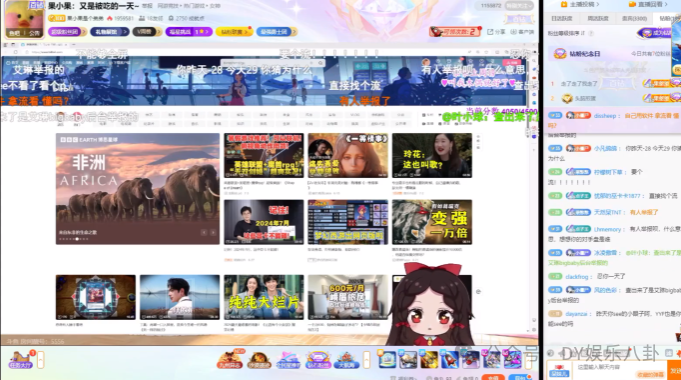Open the fan badge icon beside chat input

click(x=559, y=370)
